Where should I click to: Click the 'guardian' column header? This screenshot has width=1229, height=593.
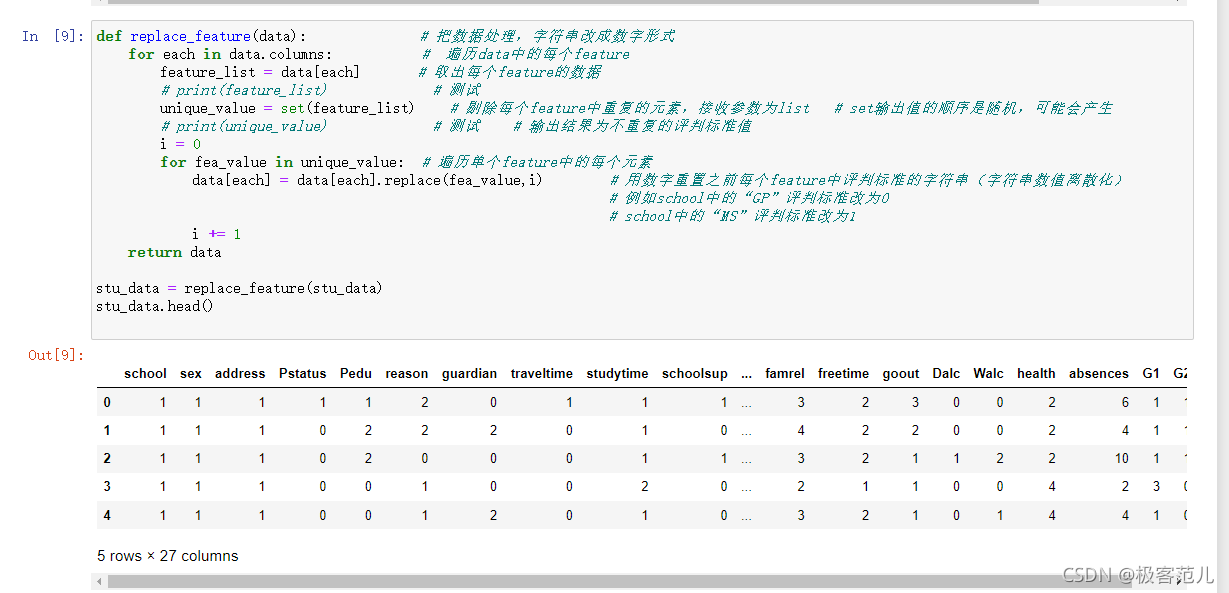469,373
